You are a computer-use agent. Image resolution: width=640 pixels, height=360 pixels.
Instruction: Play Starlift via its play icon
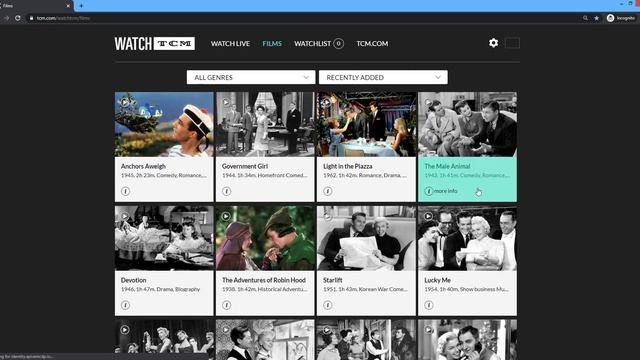(x=327, y=216)
